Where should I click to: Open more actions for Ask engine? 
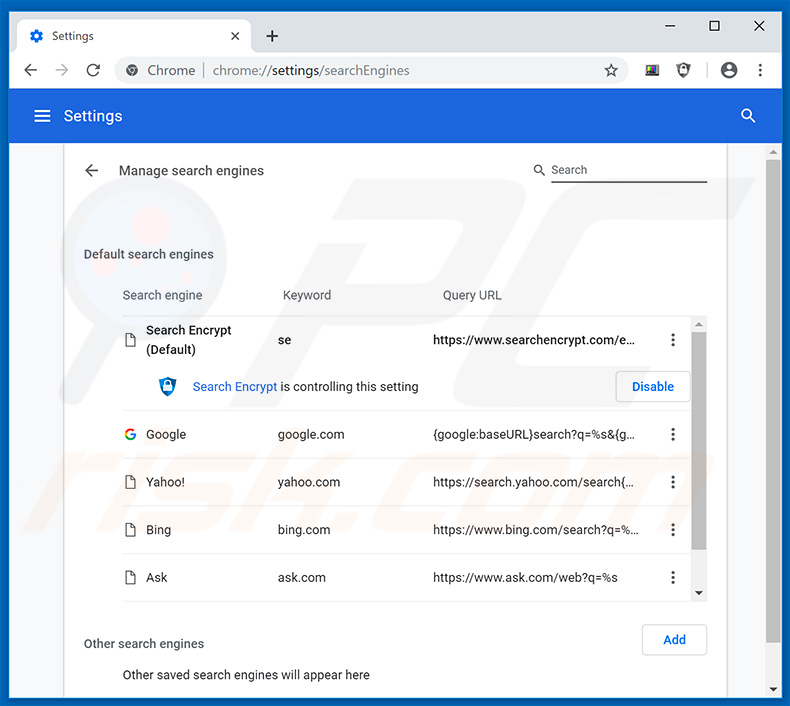coord(673,577)
